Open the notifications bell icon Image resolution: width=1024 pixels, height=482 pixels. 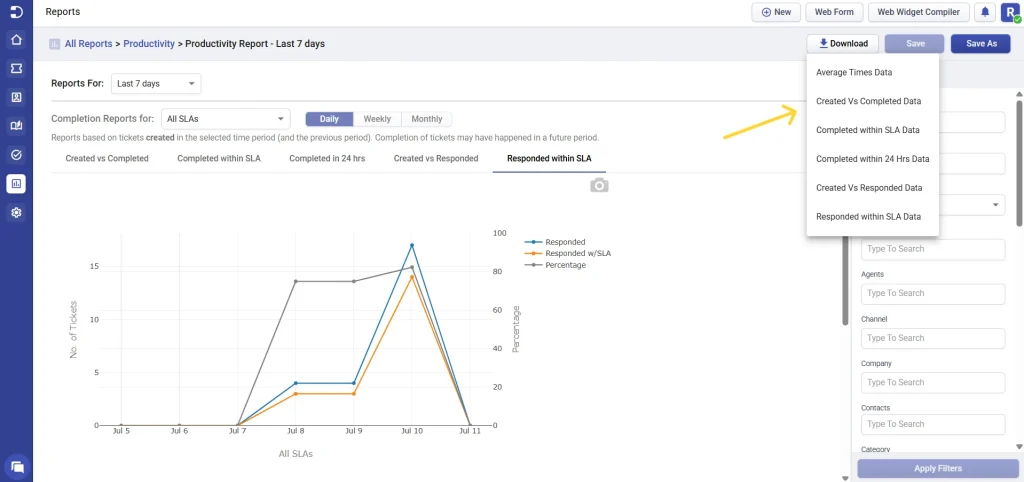pos(985,12)
